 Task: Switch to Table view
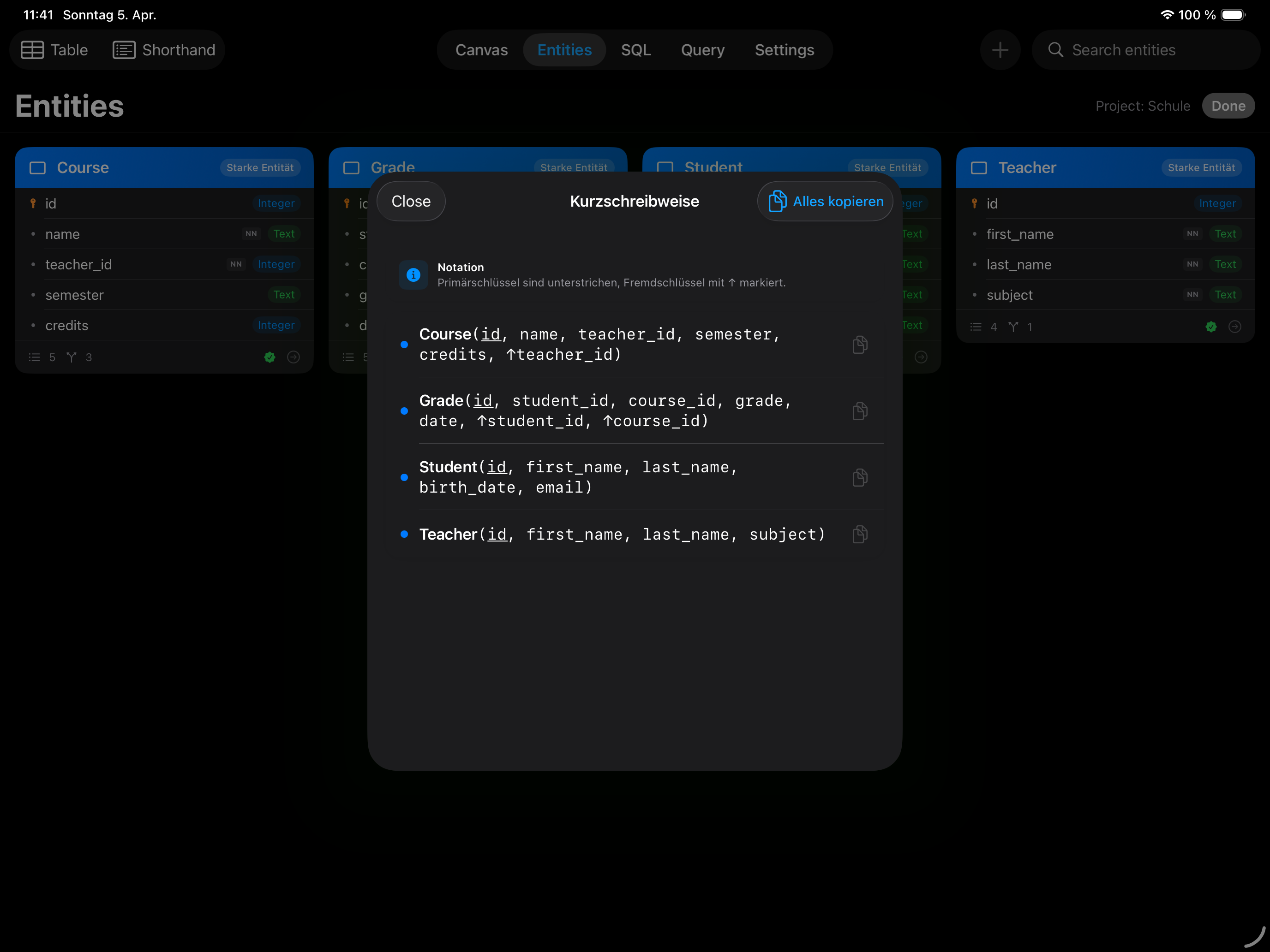tap(54, 50)
